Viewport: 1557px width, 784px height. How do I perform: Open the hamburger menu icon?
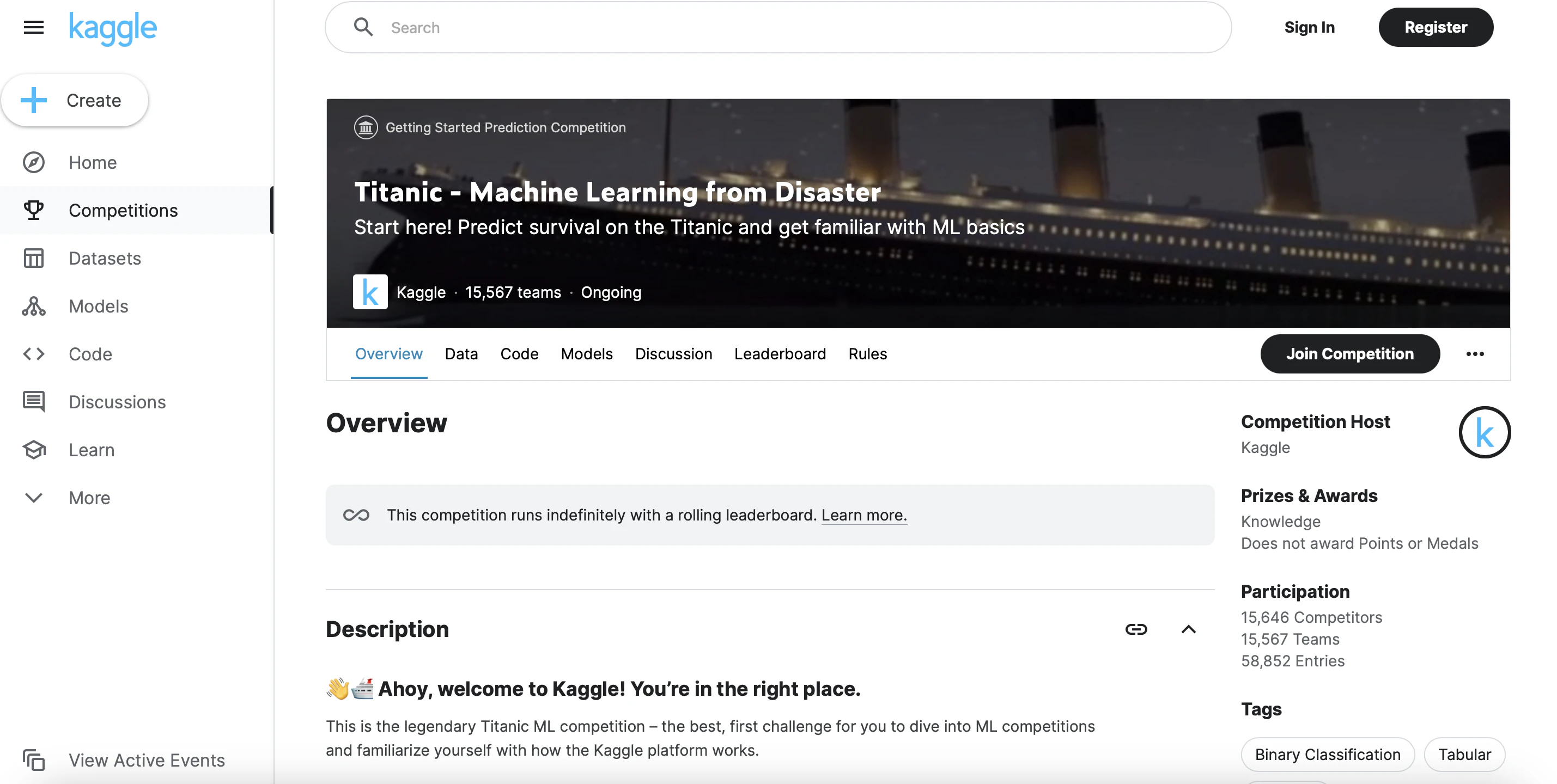click(x=33, y=27)
